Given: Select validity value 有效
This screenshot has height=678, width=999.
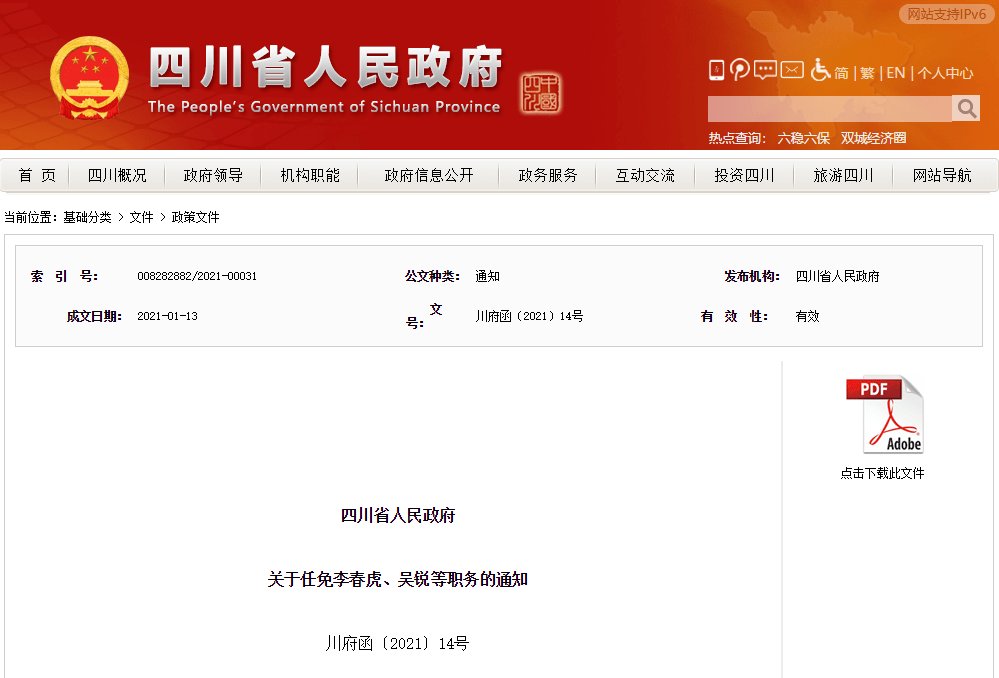Looking at the screenshot, I should pos(807,316).
